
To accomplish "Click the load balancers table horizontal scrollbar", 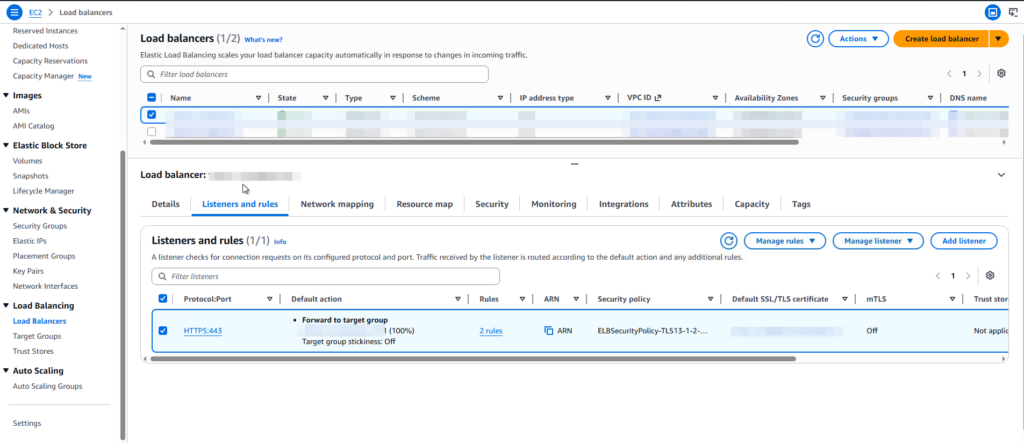I will 474,142.
